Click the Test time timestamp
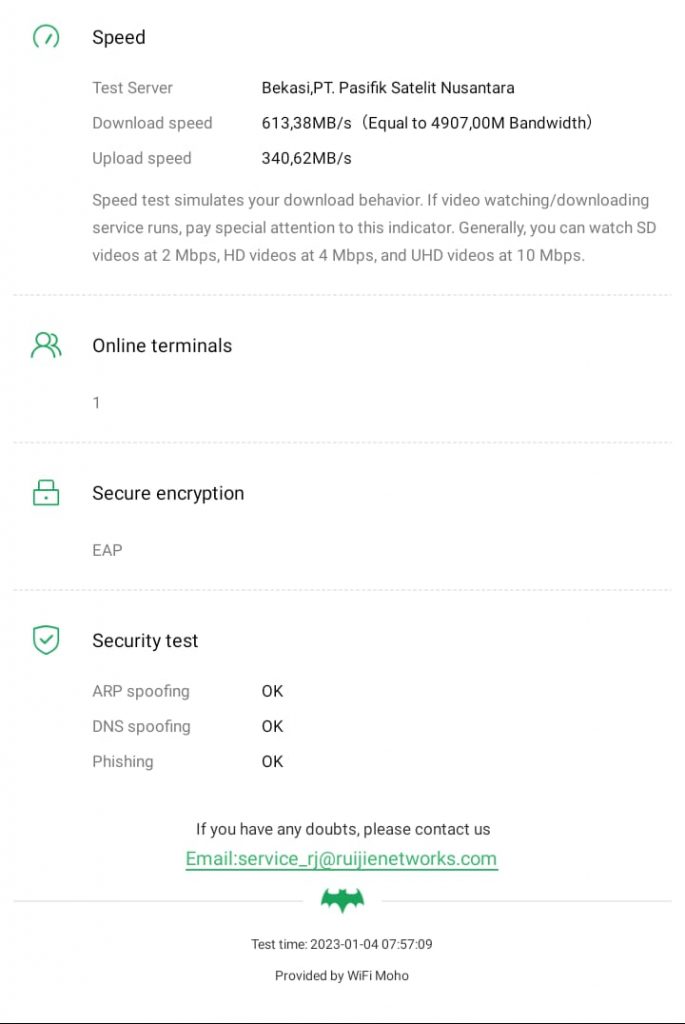The width and height of the screenshot is (685, 1024). coord(342,944)
